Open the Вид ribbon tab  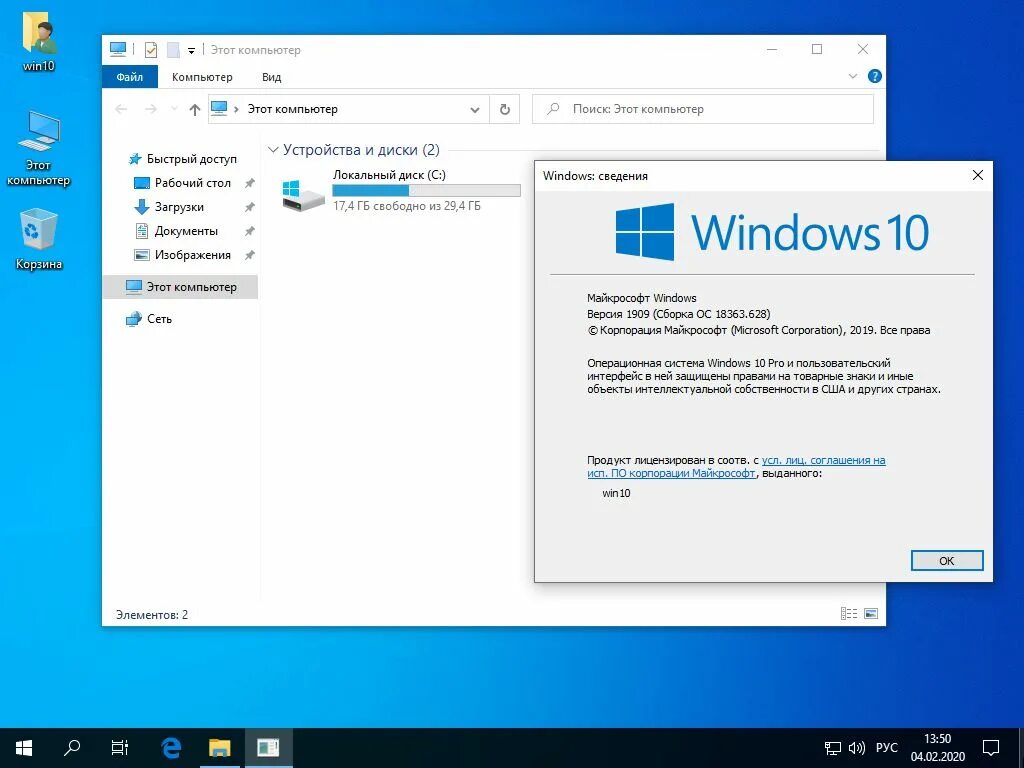pos(272,77)
